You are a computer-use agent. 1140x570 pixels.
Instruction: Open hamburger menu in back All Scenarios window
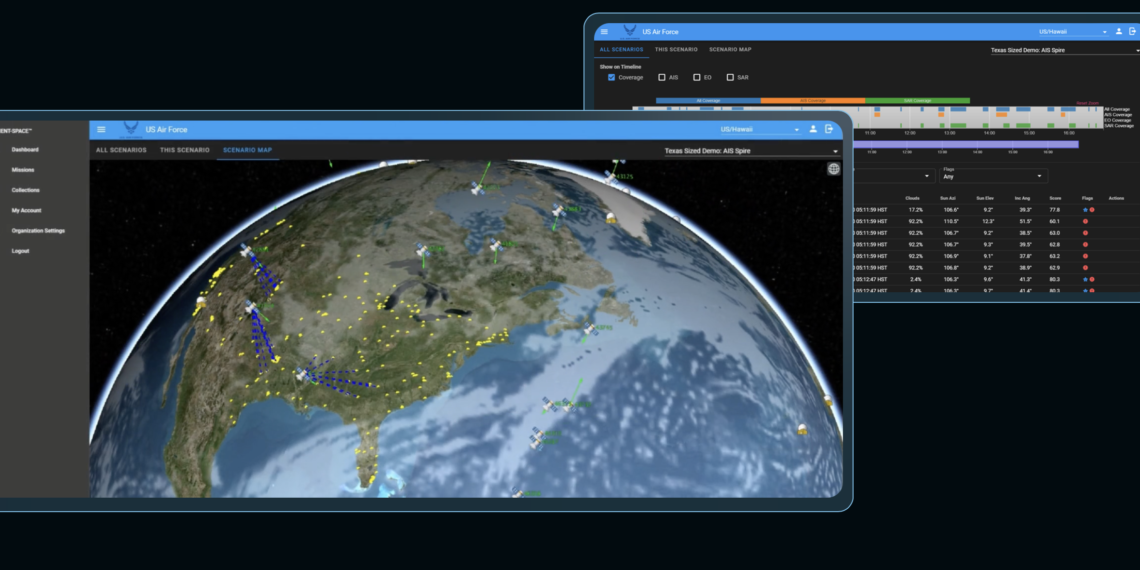click(x=604, y=32)
